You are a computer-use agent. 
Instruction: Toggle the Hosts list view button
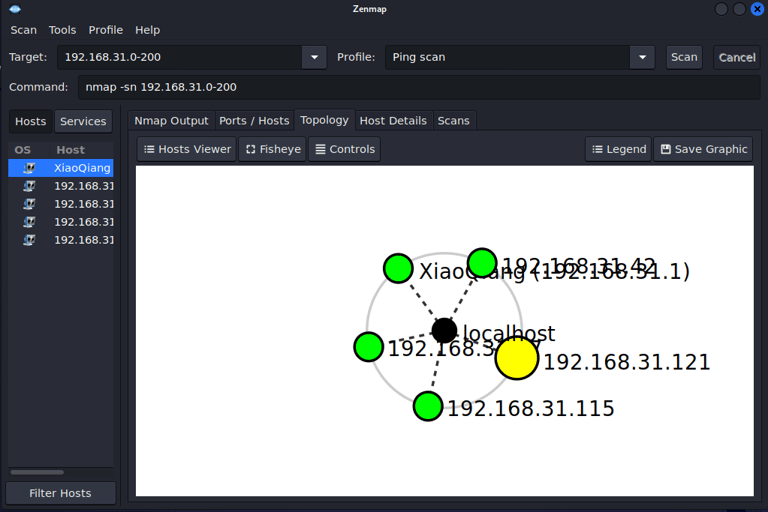(30, 122)
